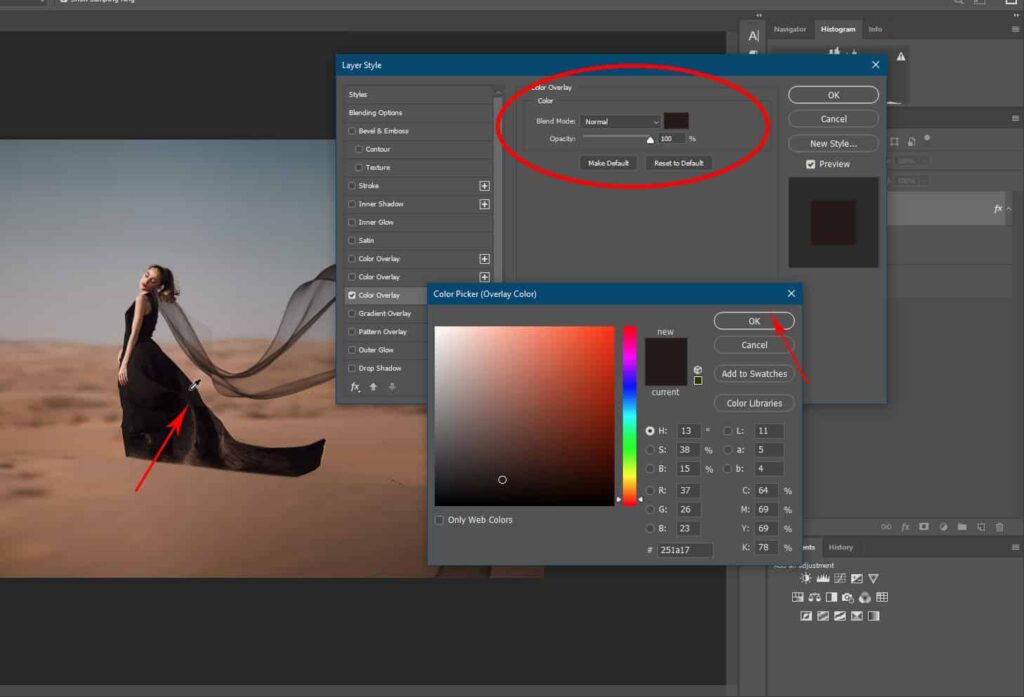This screenshot has width=1024, height=697.
Task: Check Only Web Colors
Action: 439,520
